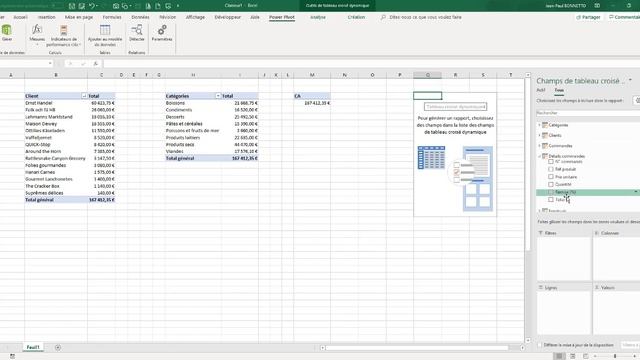
Task: Click the formula bar input
Action: (x=371, y=64)
